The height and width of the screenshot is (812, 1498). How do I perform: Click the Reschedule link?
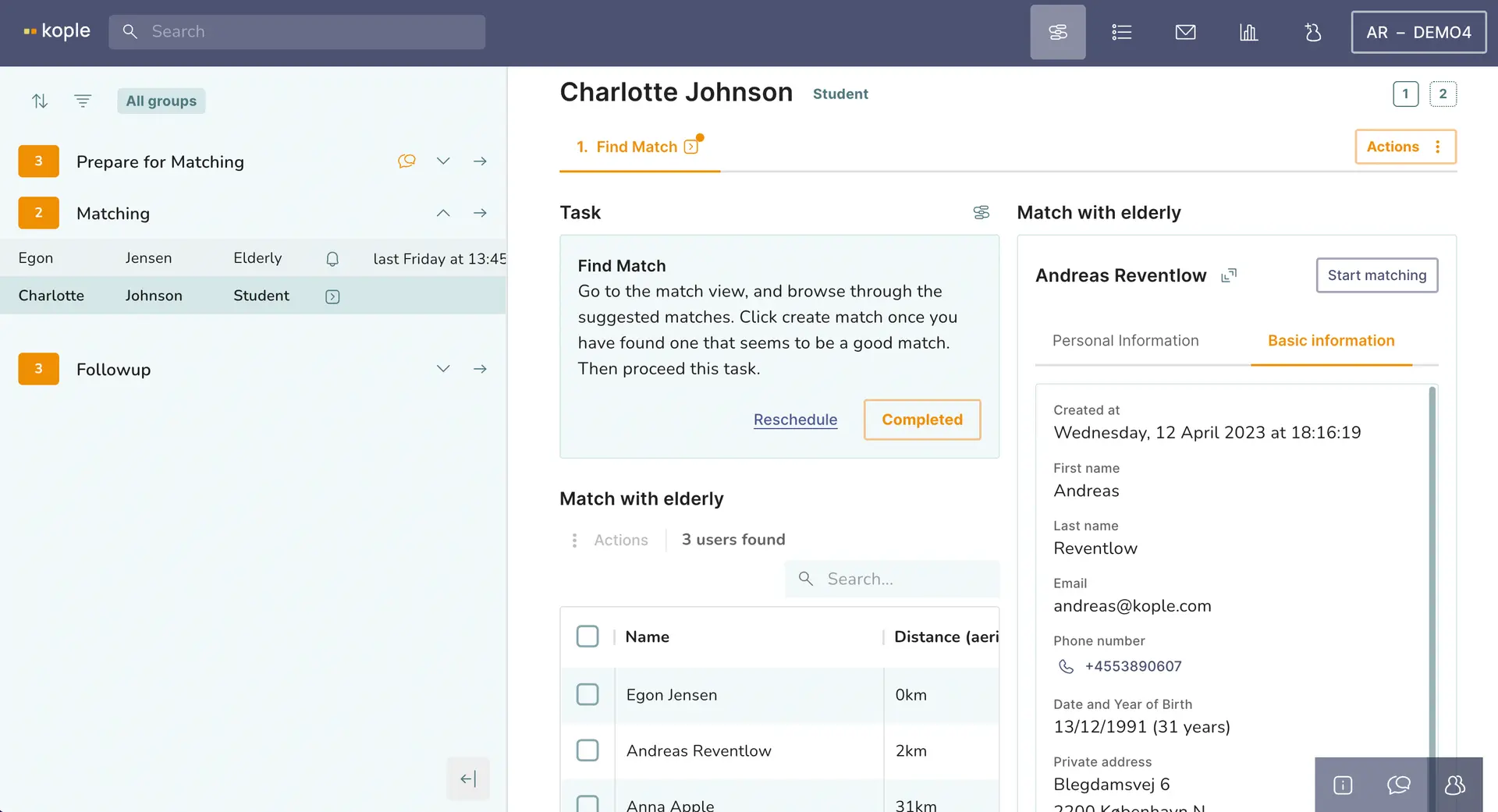tap(795, 420)
